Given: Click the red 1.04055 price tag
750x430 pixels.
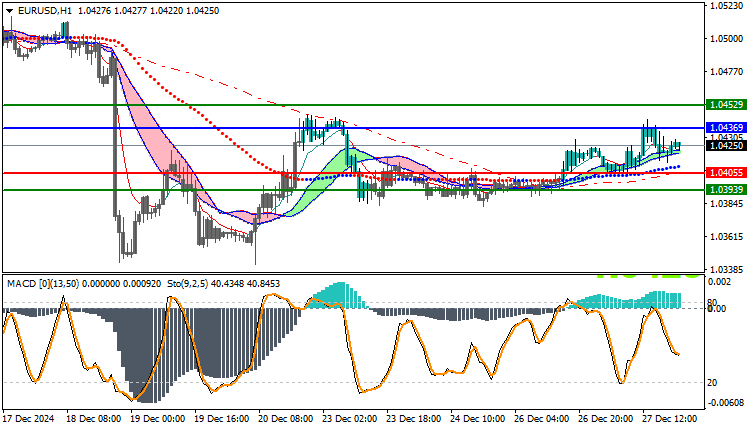Looking at the screenshot, I should [726, 173].
